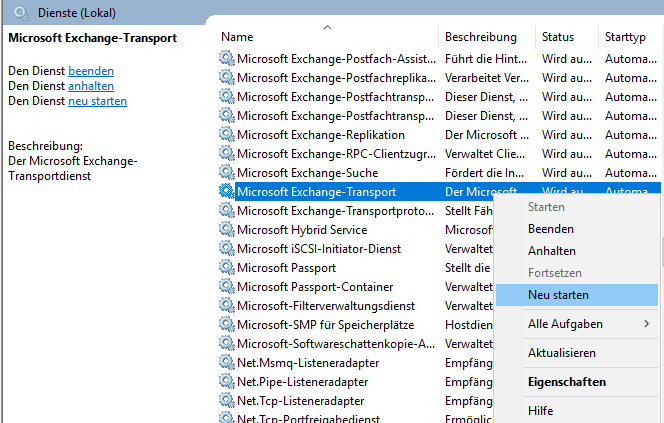This screenshot has width=664, height=423.
Task: Choose Anhalten in the context menu
Action: 576,251
